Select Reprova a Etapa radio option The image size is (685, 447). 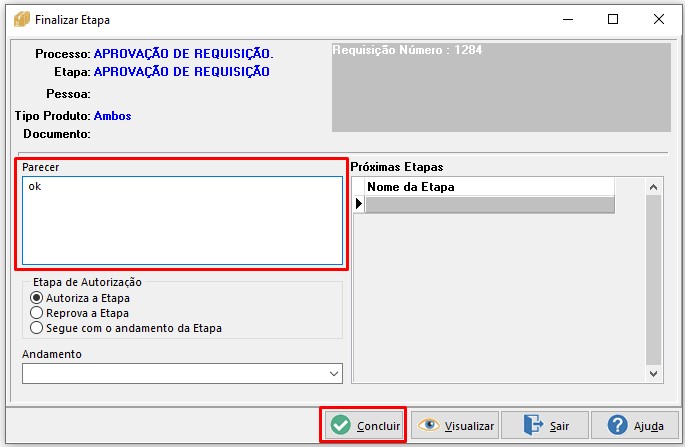[x=80, y=313]
